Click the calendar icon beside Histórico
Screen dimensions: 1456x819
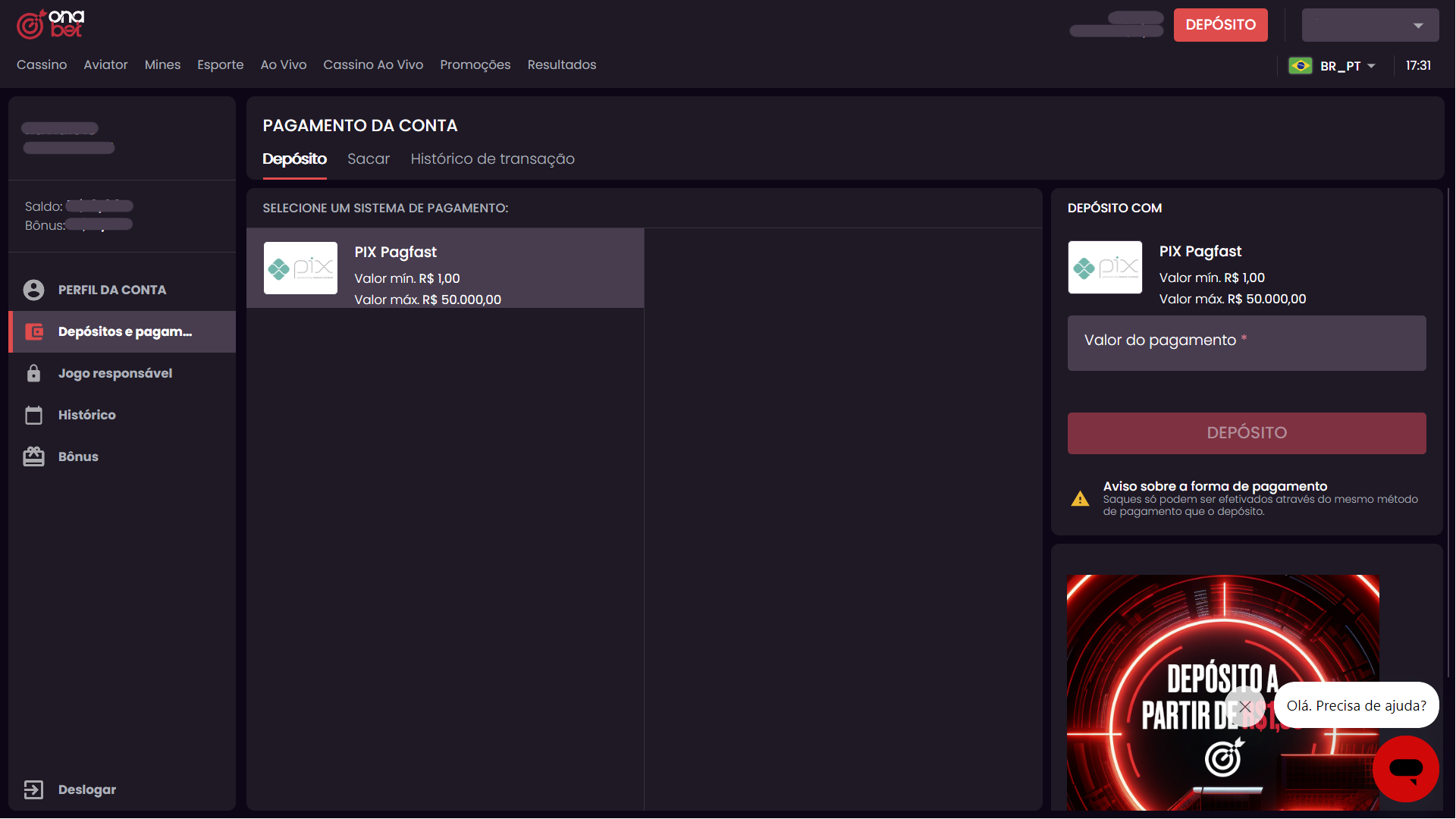click(x=33, y=415)
